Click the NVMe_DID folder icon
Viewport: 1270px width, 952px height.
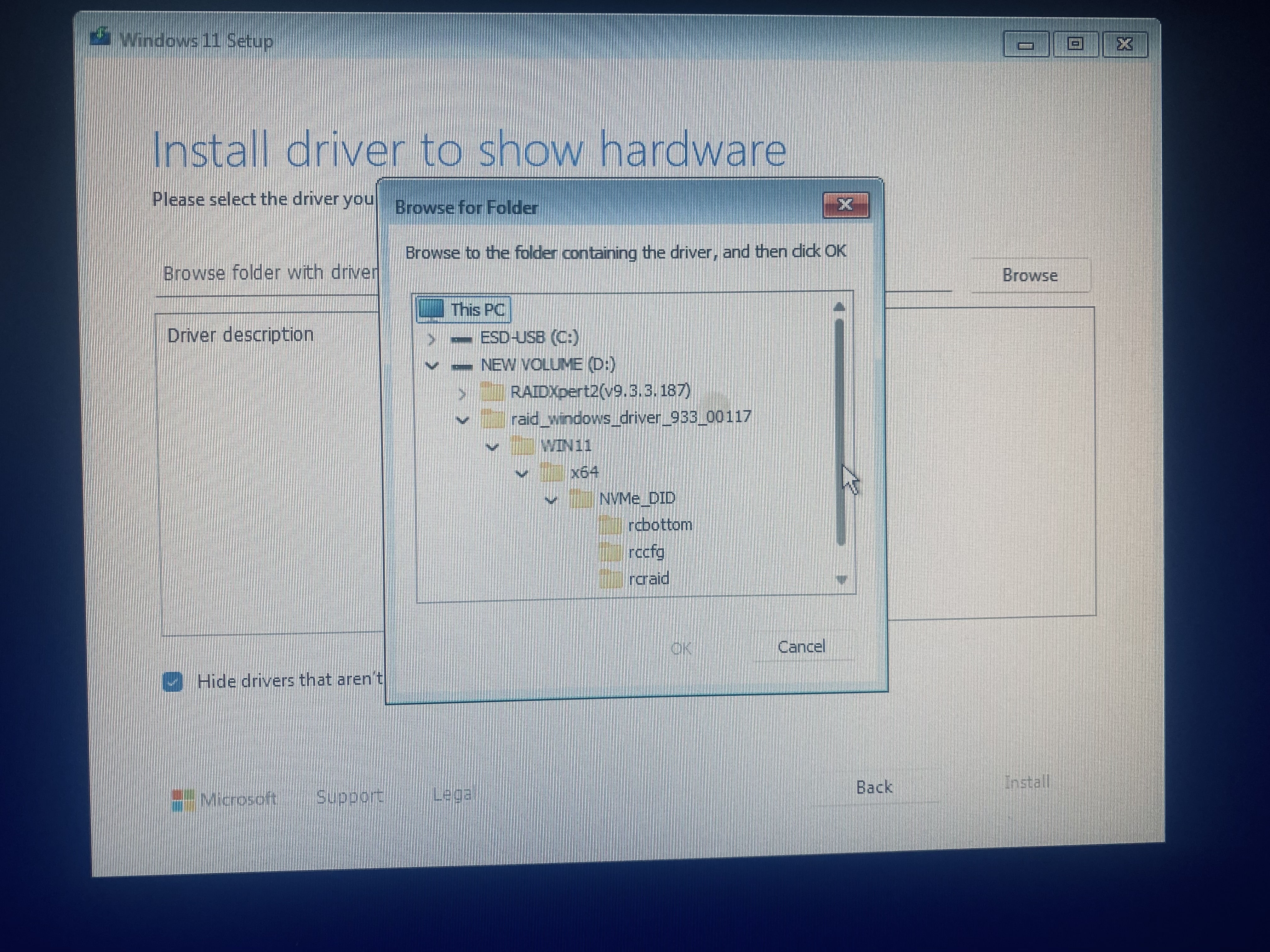(581, 499)
